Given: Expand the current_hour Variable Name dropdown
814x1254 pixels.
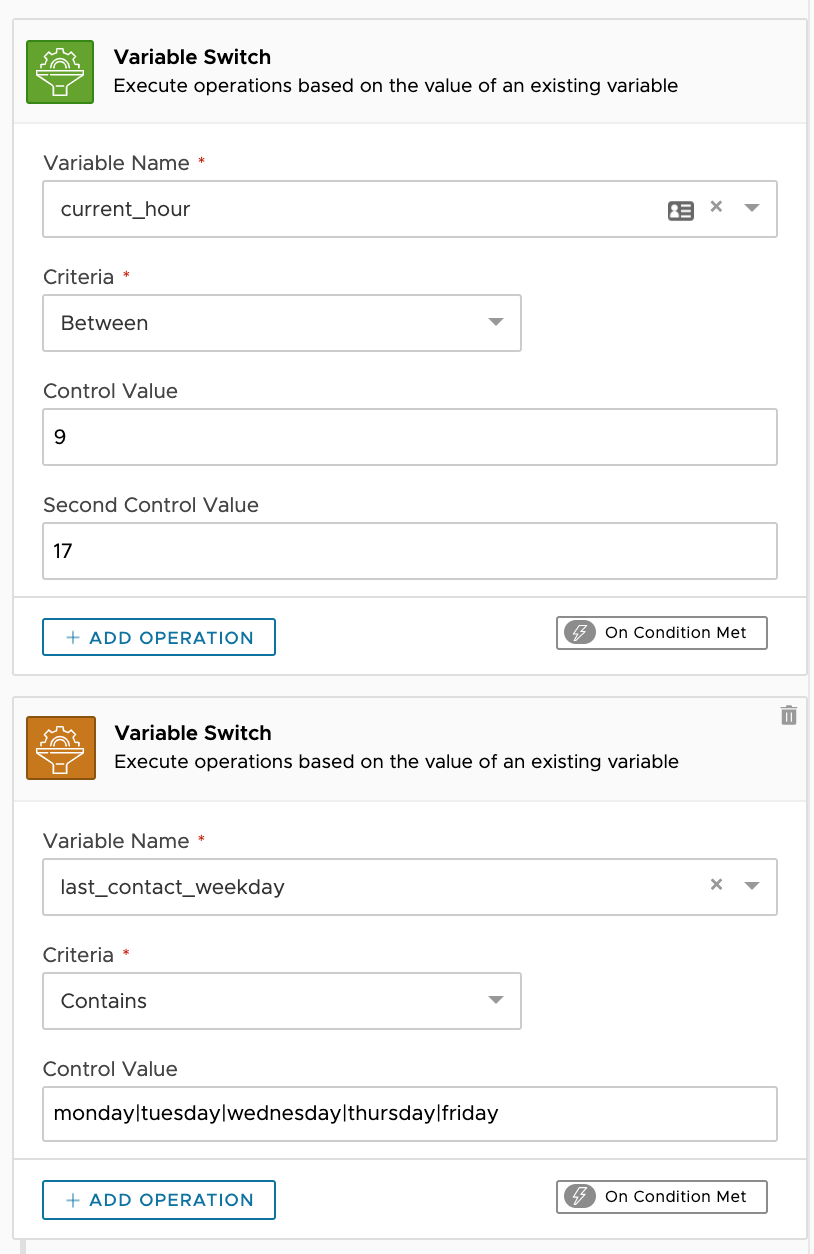Looking at the screenshot, I should (753, 208).
